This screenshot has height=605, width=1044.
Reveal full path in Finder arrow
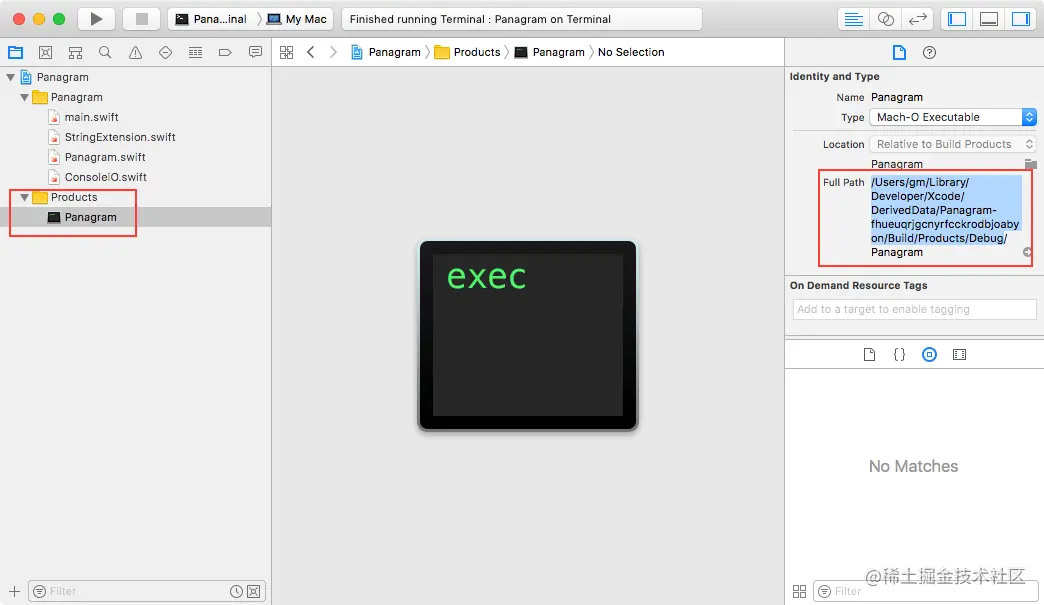tap(1027, 252)
